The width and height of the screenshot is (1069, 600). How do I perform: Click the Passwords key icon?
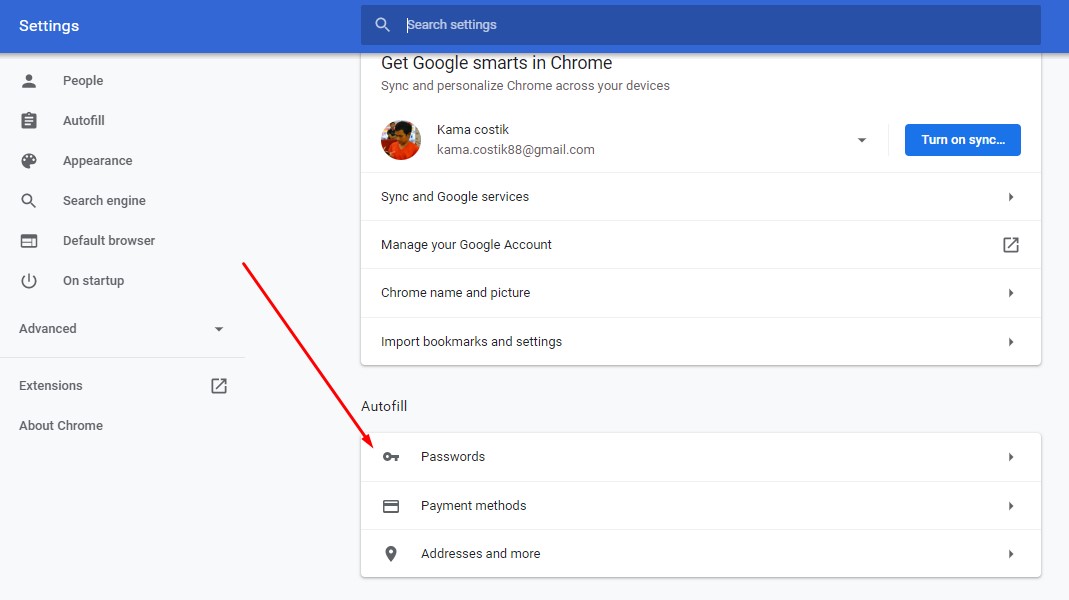coord(391,457)
